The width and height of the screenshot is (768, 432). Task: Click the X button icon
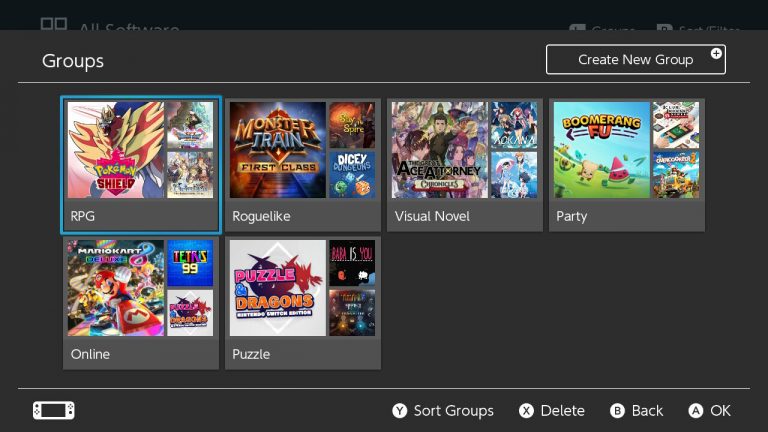point(527,410)
